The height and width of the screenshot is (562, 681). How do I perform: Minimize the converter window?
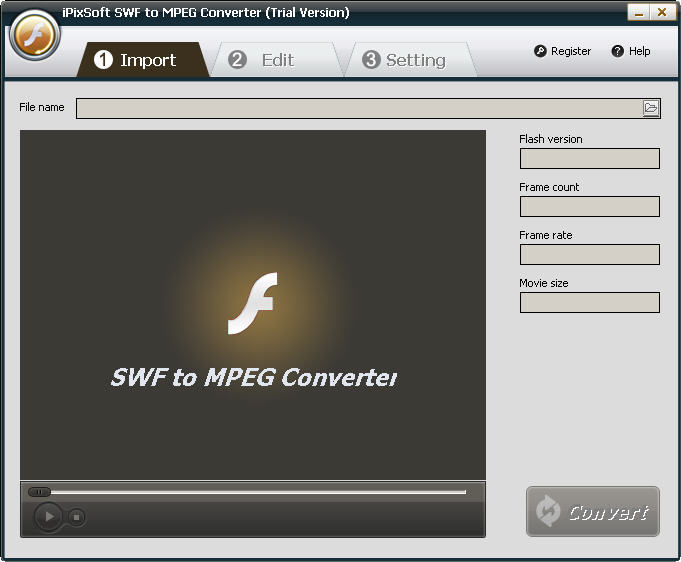638,12
